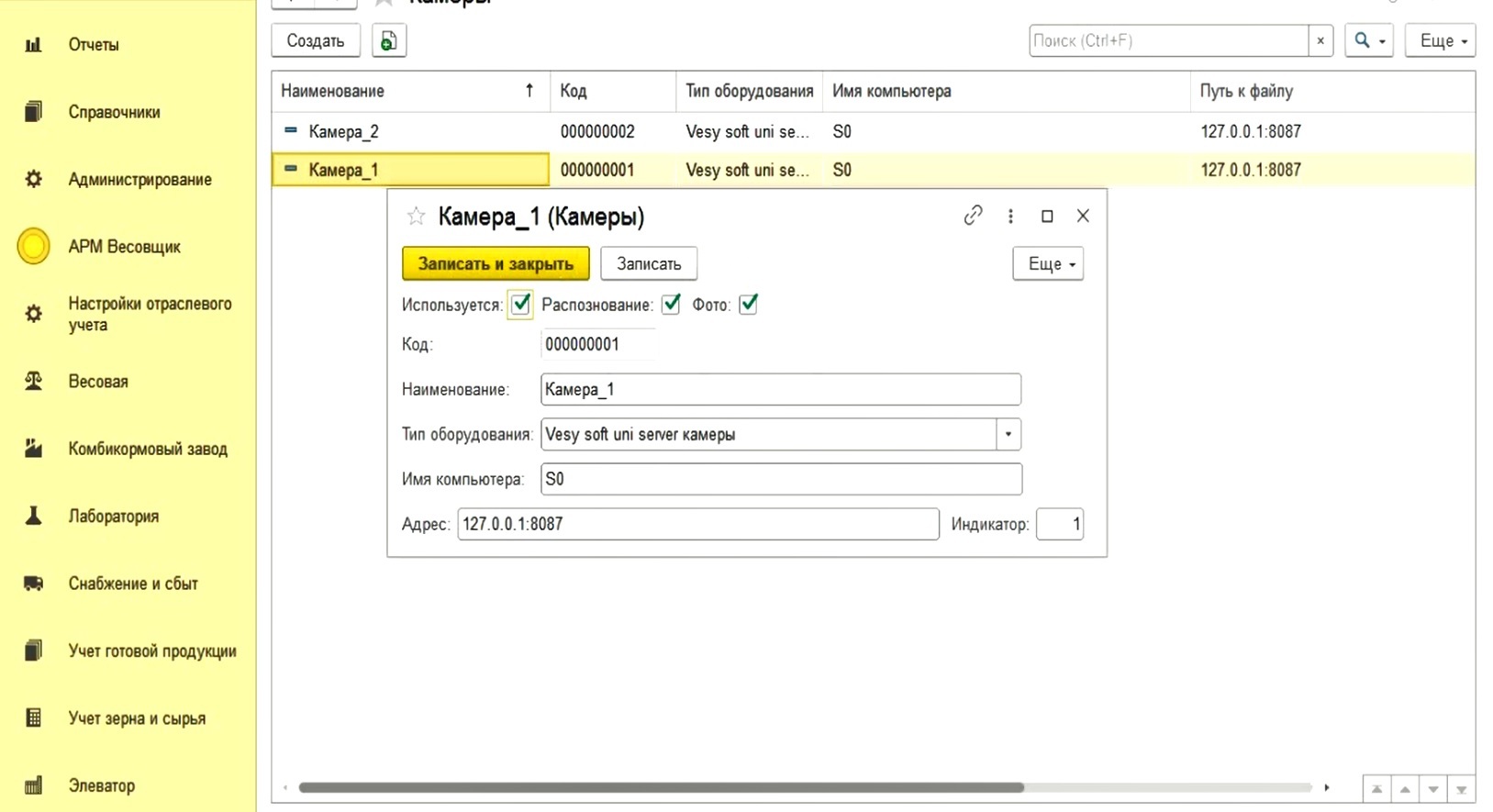Open Отчеты in the side menu
This screenshot has height=812, width=1493.
point(94,44)
